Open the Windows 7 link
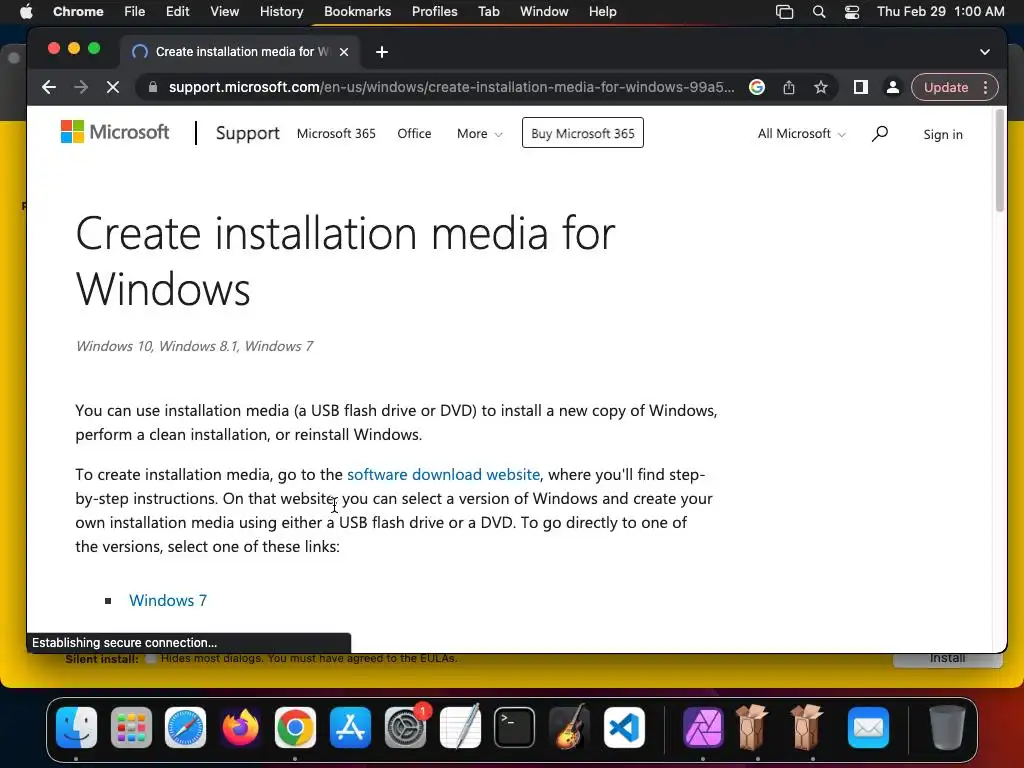Screen dimensions: 1024x768 pyautogui.click(x=168, y=600)
